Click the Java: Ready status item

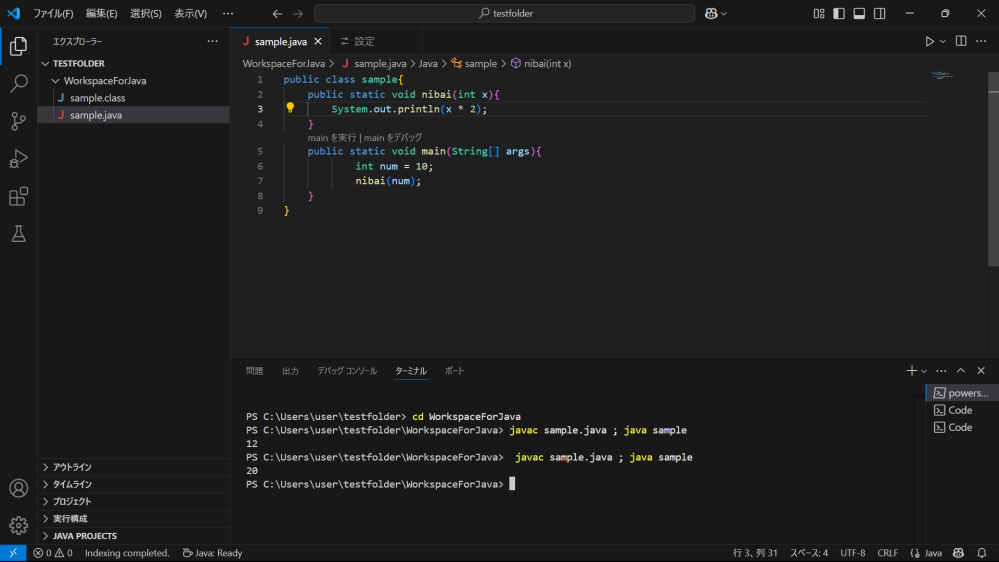click(212, 553)
